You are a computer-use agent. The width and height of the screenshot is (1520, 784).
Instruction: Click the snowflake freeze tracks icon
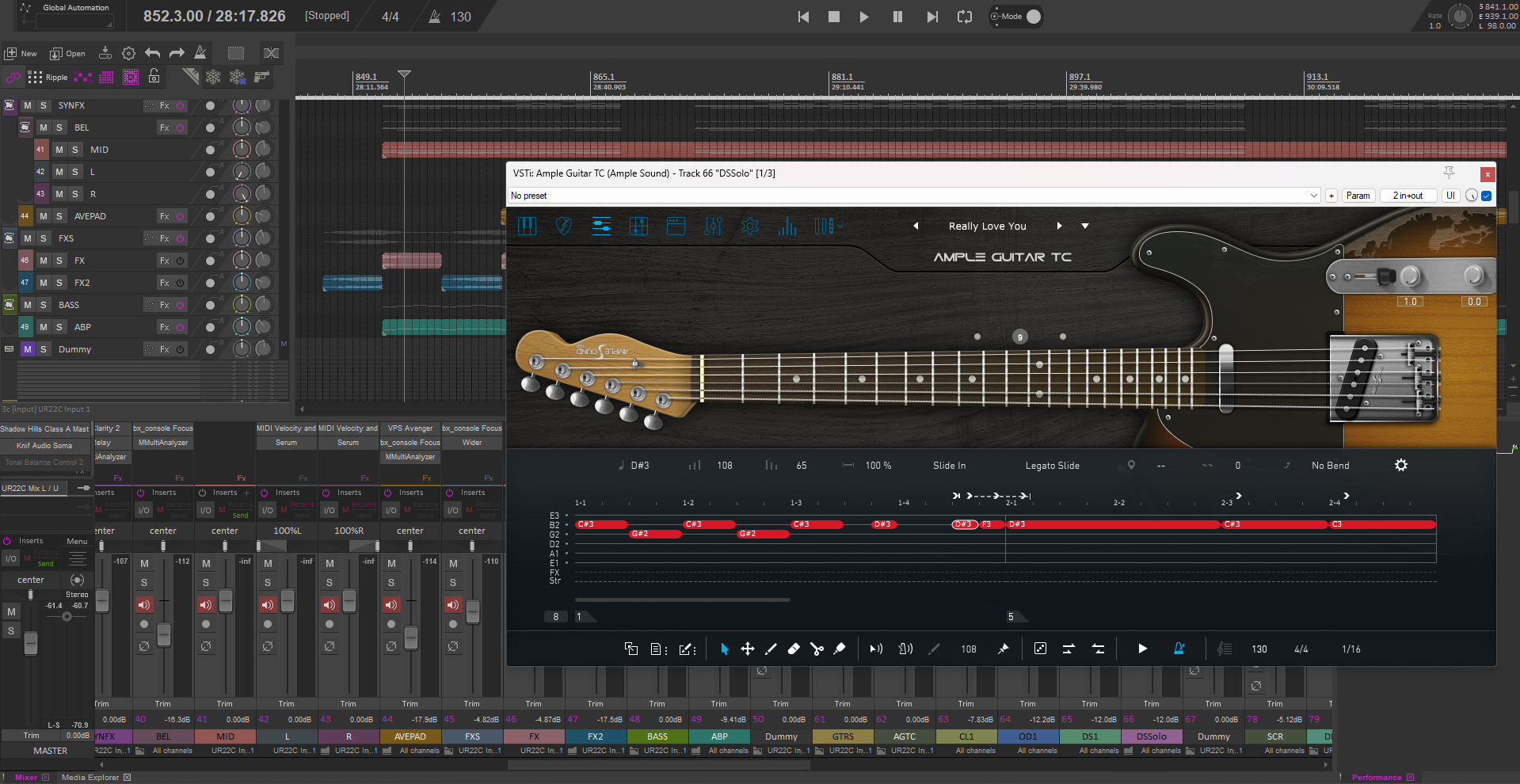pos(213,77)
